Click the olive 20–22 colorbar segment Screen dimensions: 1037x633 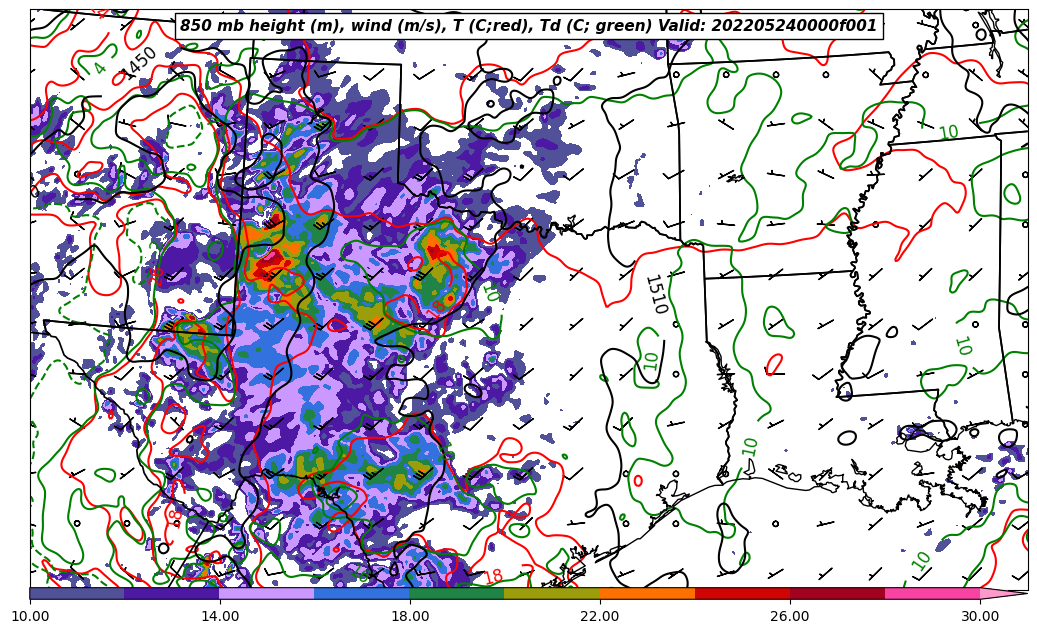click(x=552, y=593)
